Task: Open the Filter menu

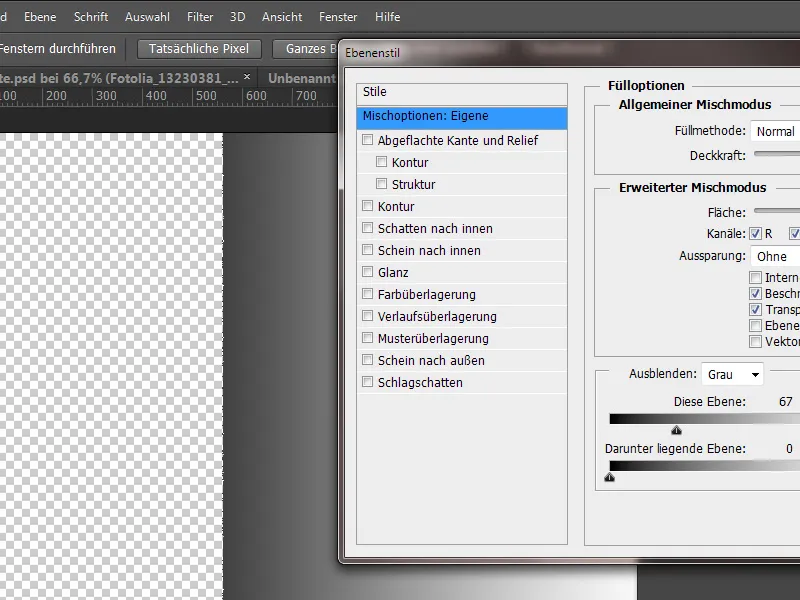Action: pyautogui.click(x=200, y=17)
